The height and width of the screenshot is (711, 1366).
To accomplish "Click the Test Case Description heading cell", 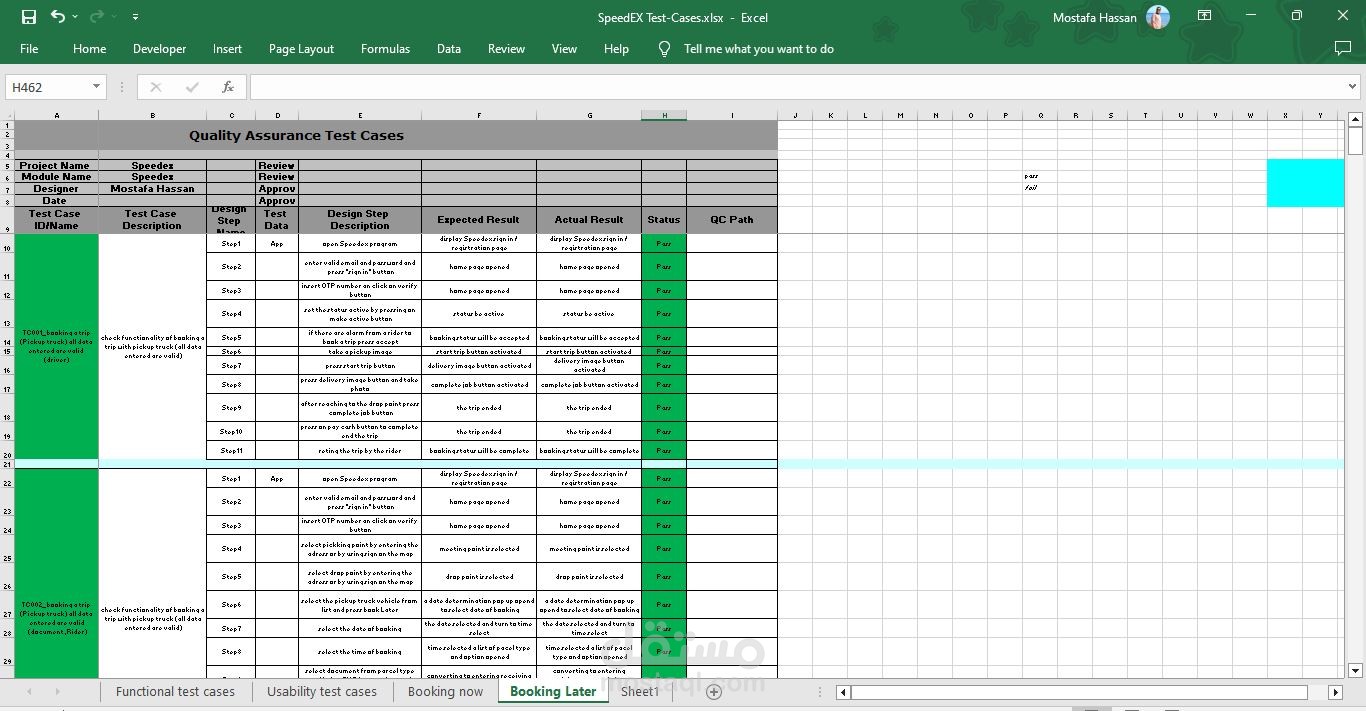I will coord(152,220).
